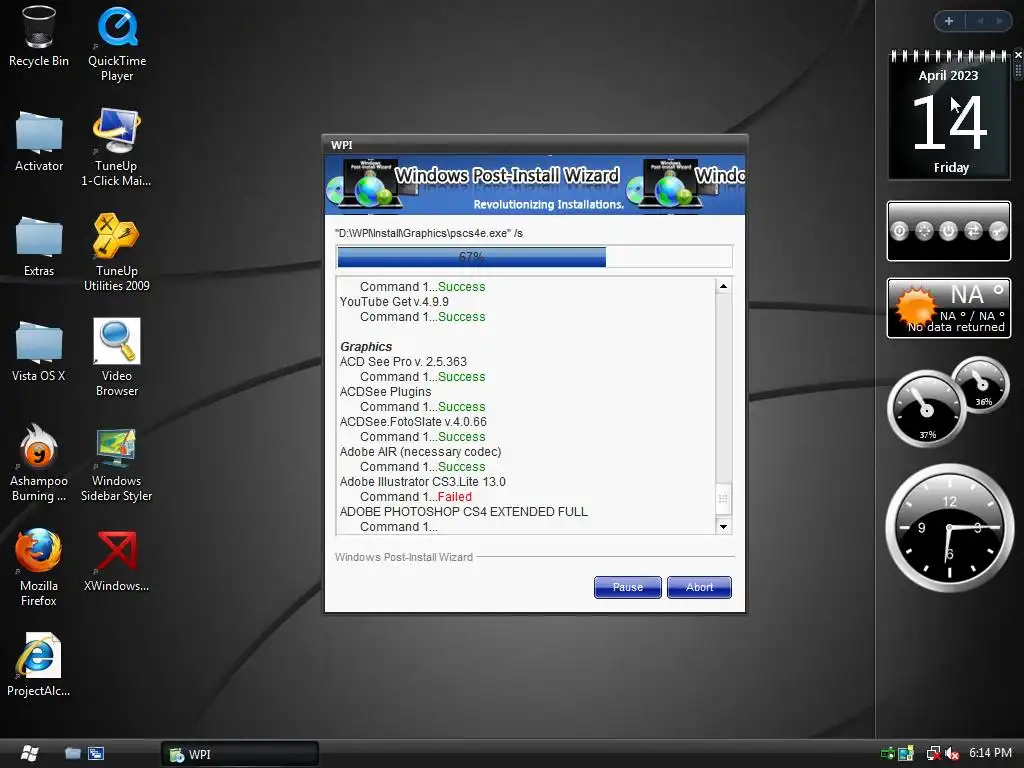Click the pscs4e.exe command path text

pos(428,233)
